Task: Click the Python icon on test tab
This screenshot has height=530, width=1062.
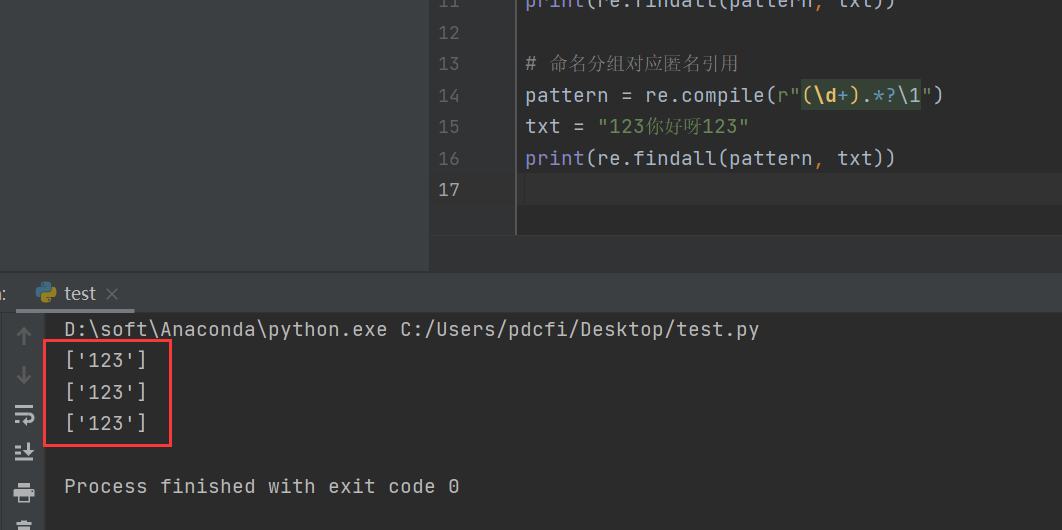Action: click(x=46, y=292)
